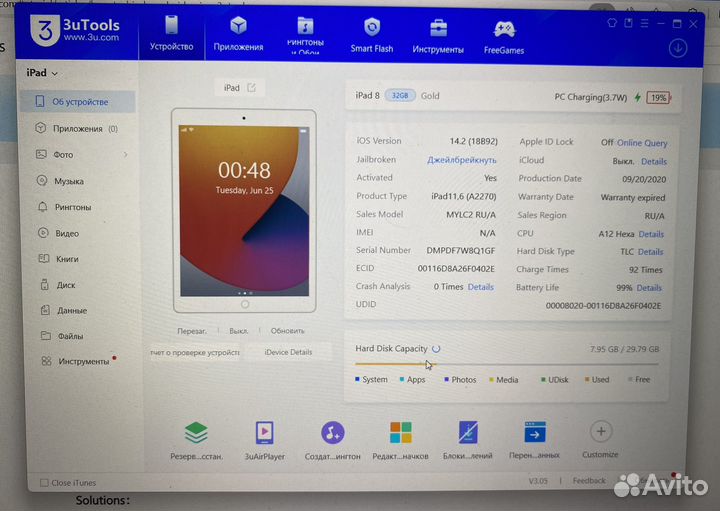This screenshot has width=720, height=511.
Task: Click the skin t-shirt icon in title bar
Action: click(x=612, y=22)
